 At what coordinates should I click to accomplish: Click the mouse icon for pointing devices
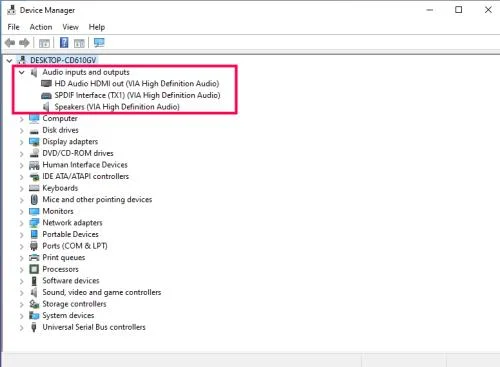[x=34, y=200]
